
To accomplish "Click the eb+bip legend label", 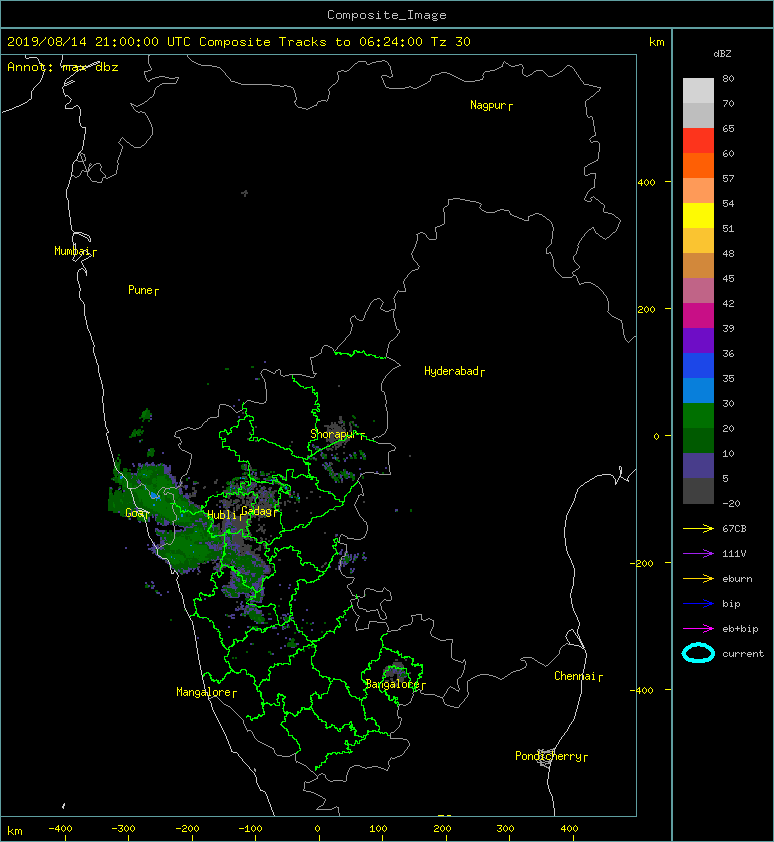I will (740, 629).
